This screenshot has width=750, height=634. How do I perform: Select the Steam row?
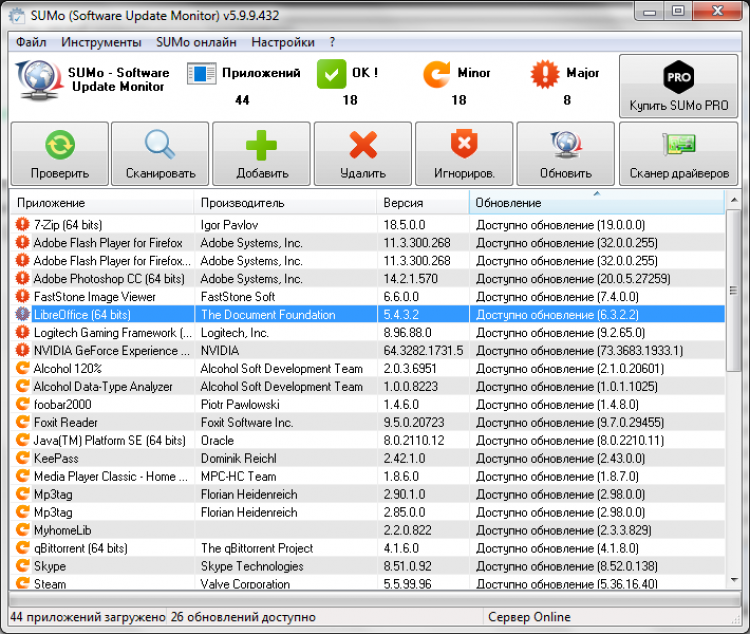[x=367, y=583]
